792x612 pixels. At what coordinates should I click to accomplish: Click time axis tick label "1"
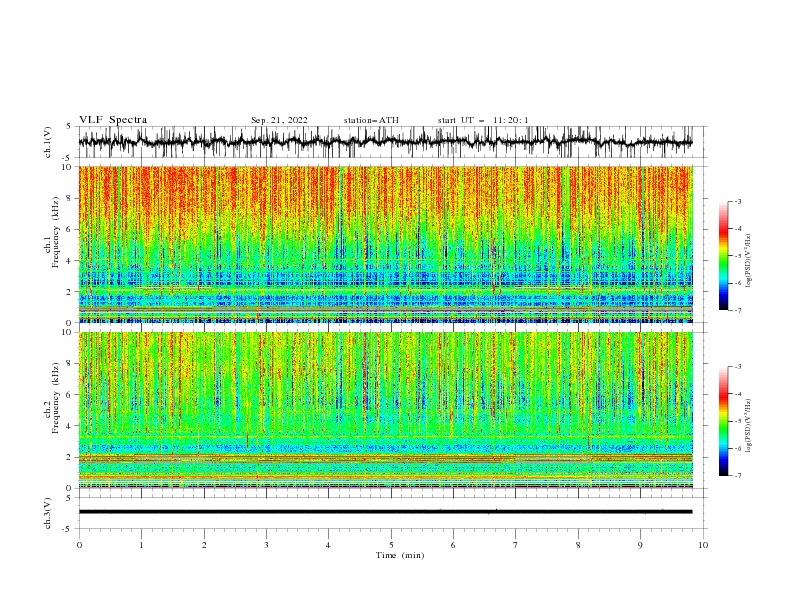pos(141,545)
